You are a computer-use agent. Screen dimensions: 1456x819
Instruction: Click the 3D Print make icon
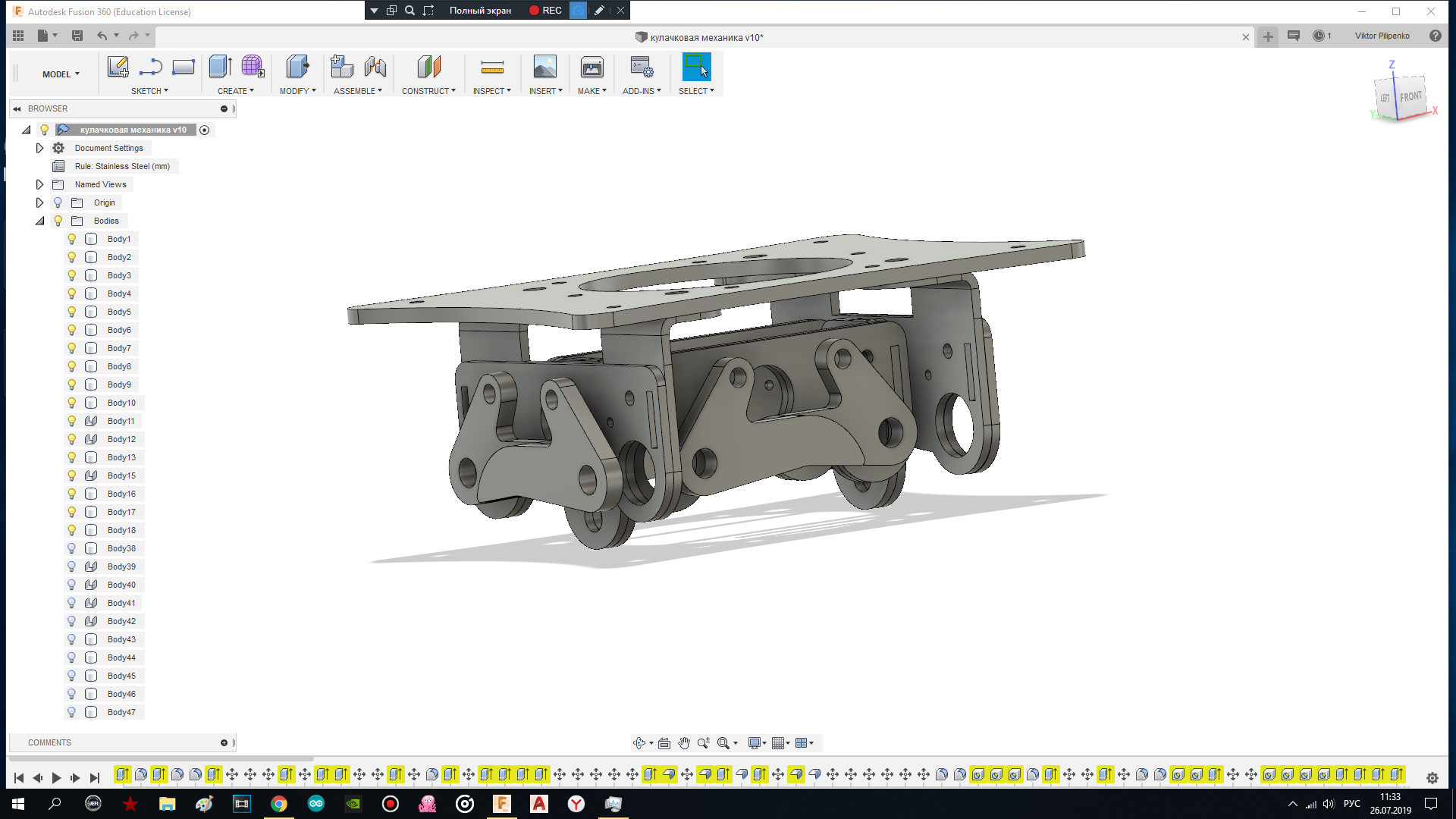(591, 67)
